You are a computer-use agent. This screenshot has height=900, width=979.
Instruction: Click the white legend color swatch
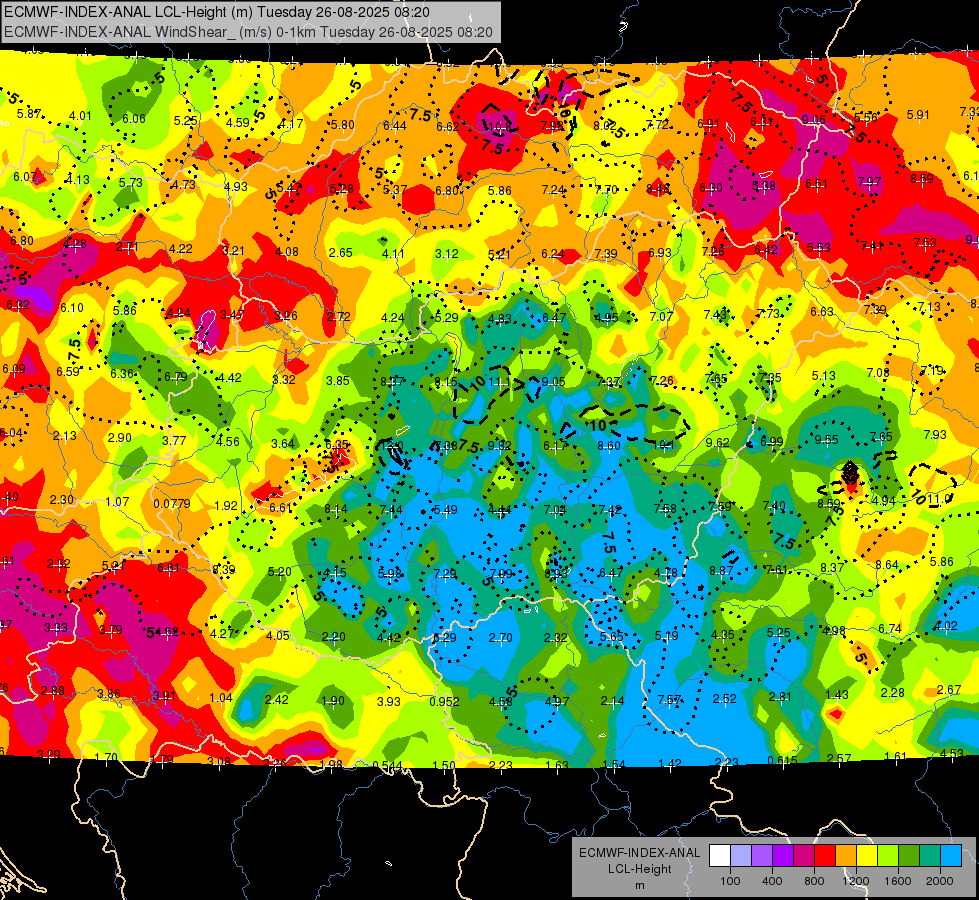click(x=720, y=856)
